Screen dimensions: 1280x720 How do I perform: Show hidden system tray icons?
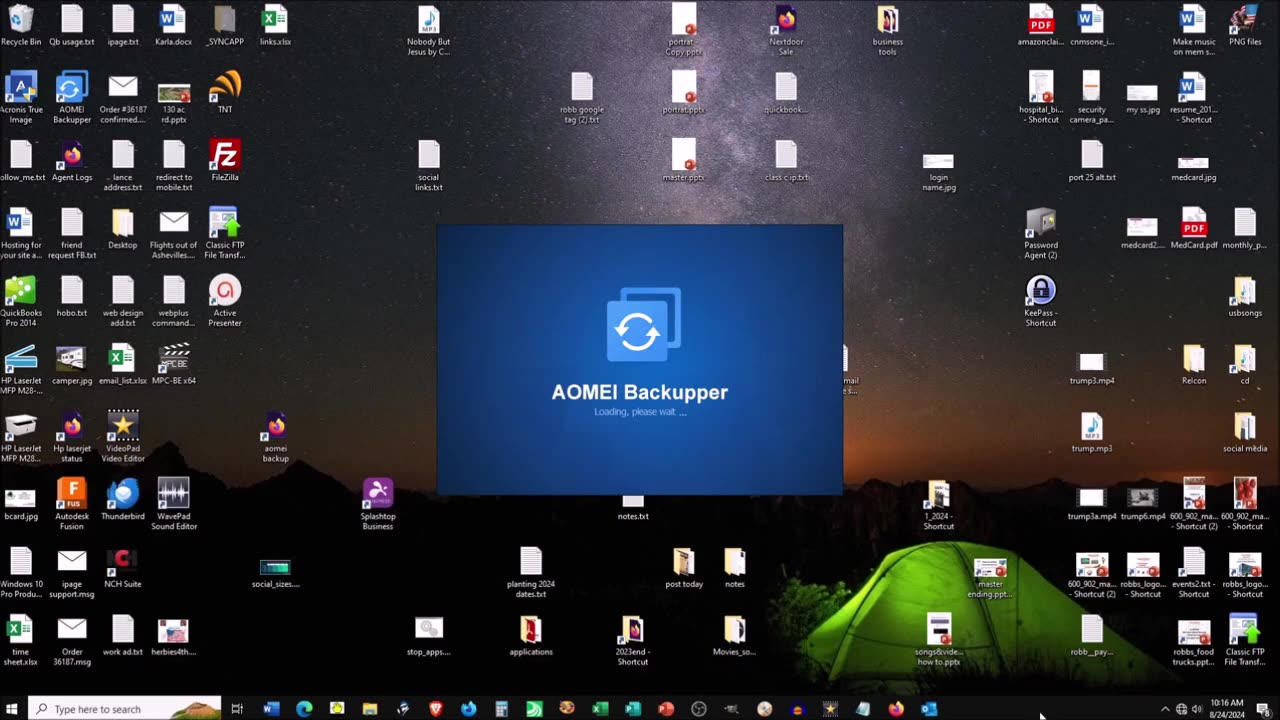(x=1164, y=709)
